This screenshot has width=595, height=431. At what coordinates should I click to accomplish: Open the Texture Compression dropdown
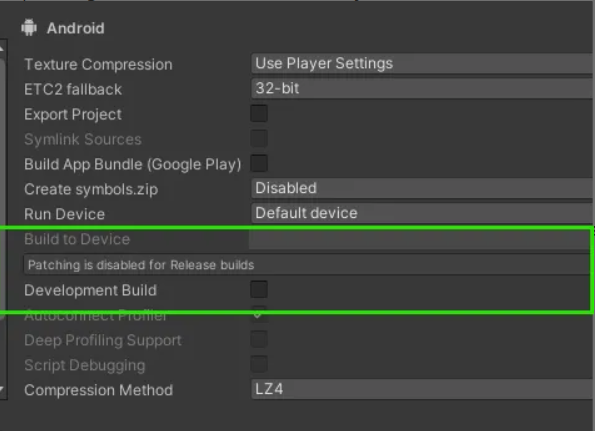[423, 63]
